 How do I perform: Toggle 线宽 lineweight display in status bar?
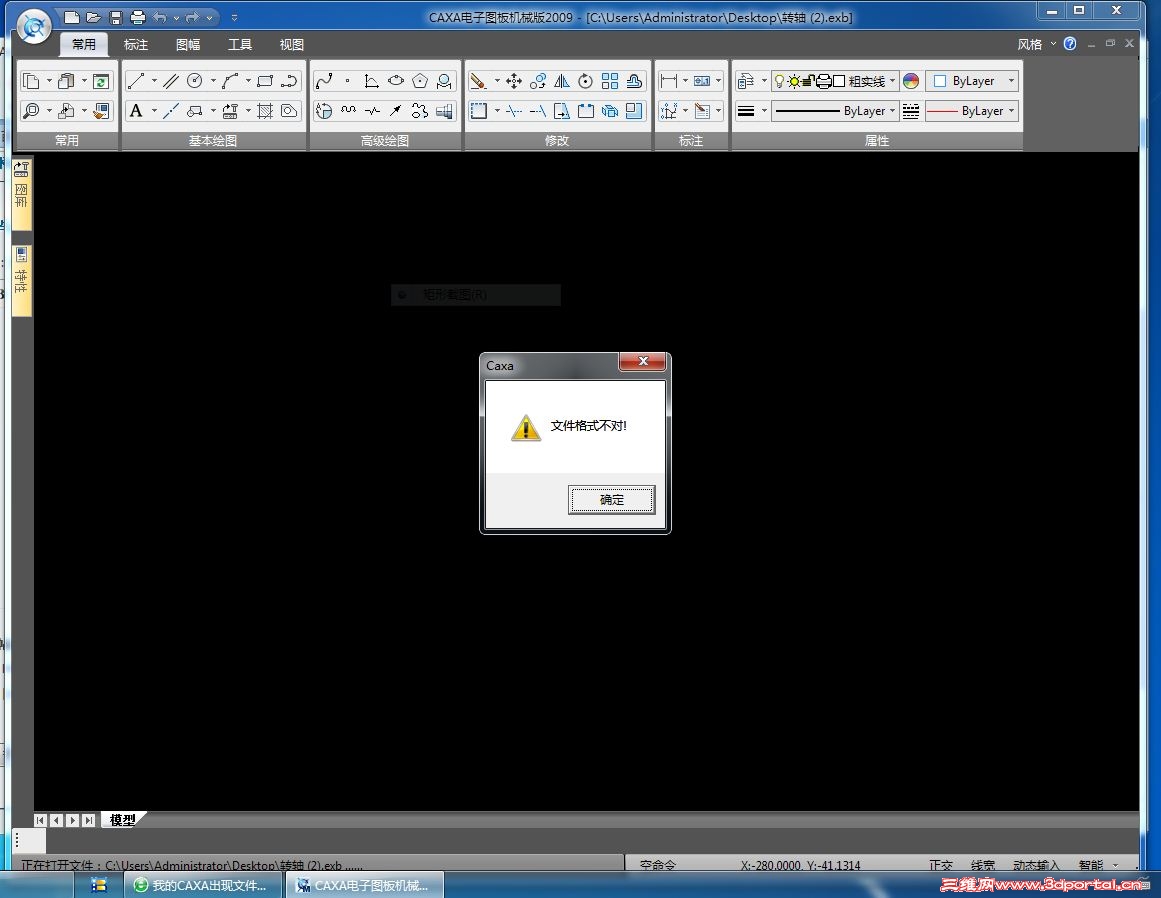point(983,864)
